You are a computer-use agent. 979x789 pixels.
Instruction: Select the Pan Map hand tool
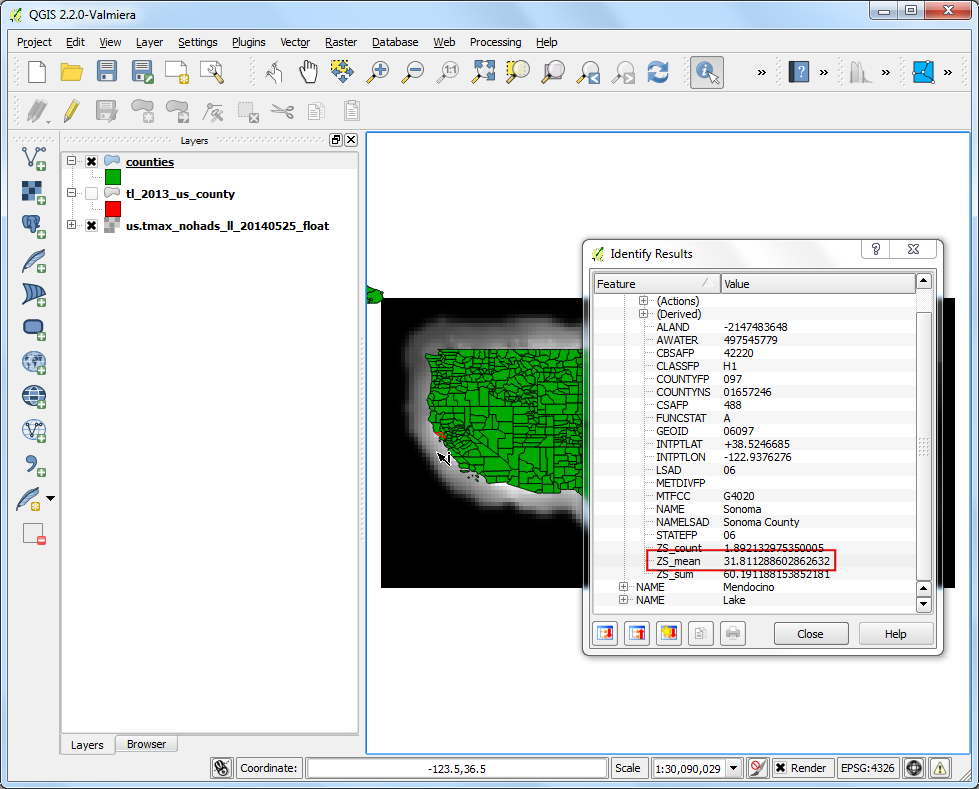click(308, 72)
